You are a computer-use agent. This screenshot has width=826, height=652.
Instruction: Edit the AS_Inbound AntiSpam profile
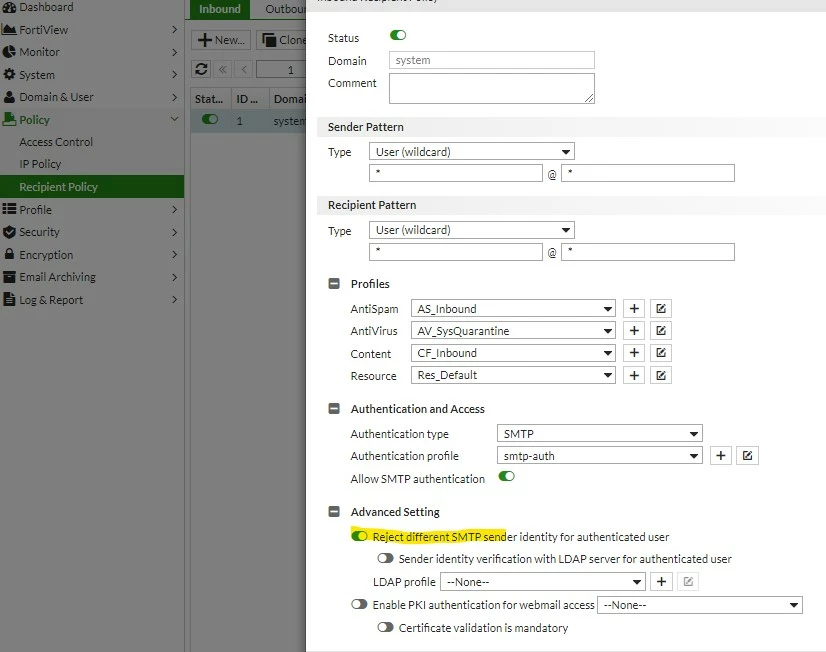click(661, 309)
